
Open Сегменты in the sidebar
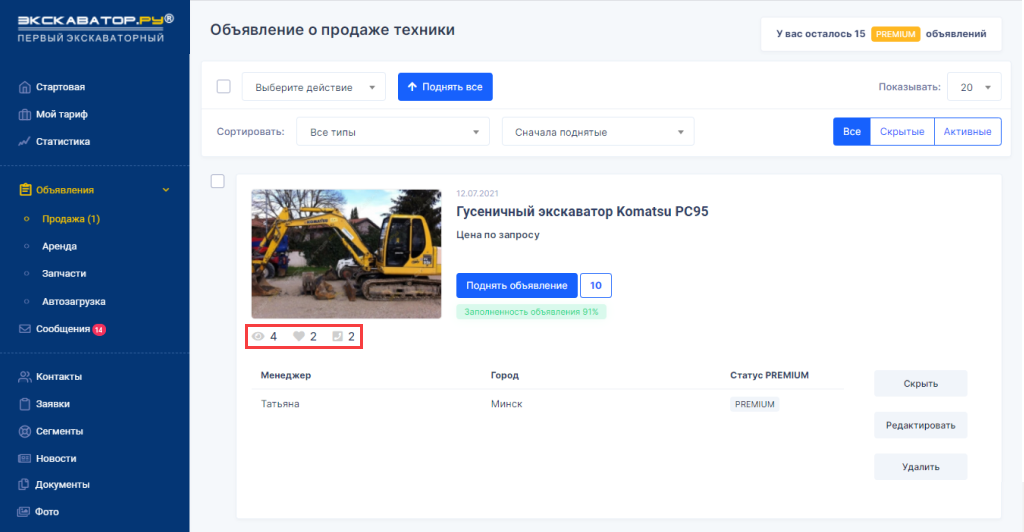pyautogui.click(x=59, y=431)
